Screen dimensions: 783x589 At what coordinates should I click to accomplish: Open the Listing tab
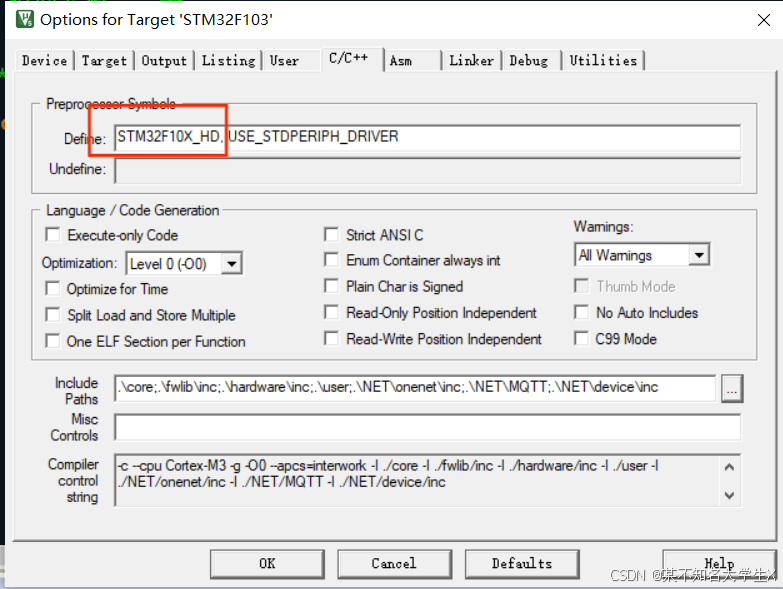(x=228, y=61)
